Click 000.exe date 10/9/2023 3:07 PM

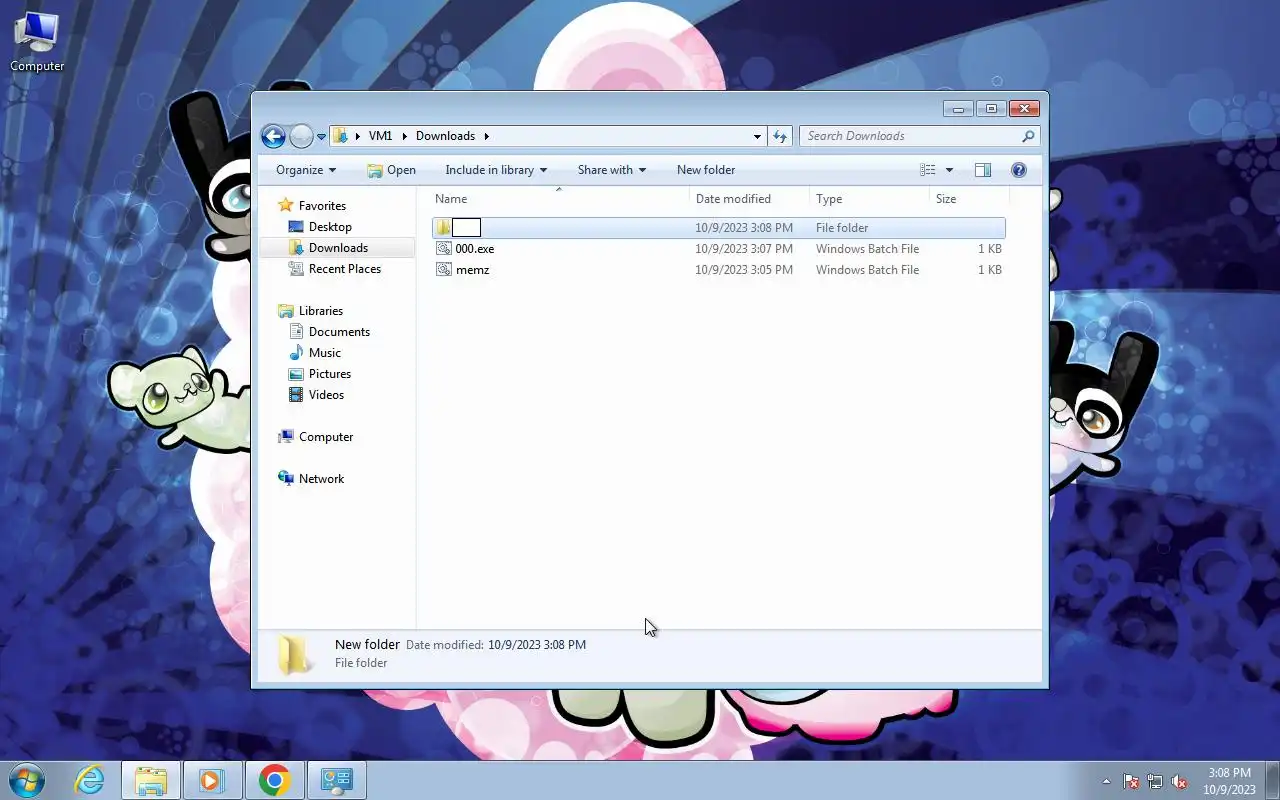click(744, 249)
